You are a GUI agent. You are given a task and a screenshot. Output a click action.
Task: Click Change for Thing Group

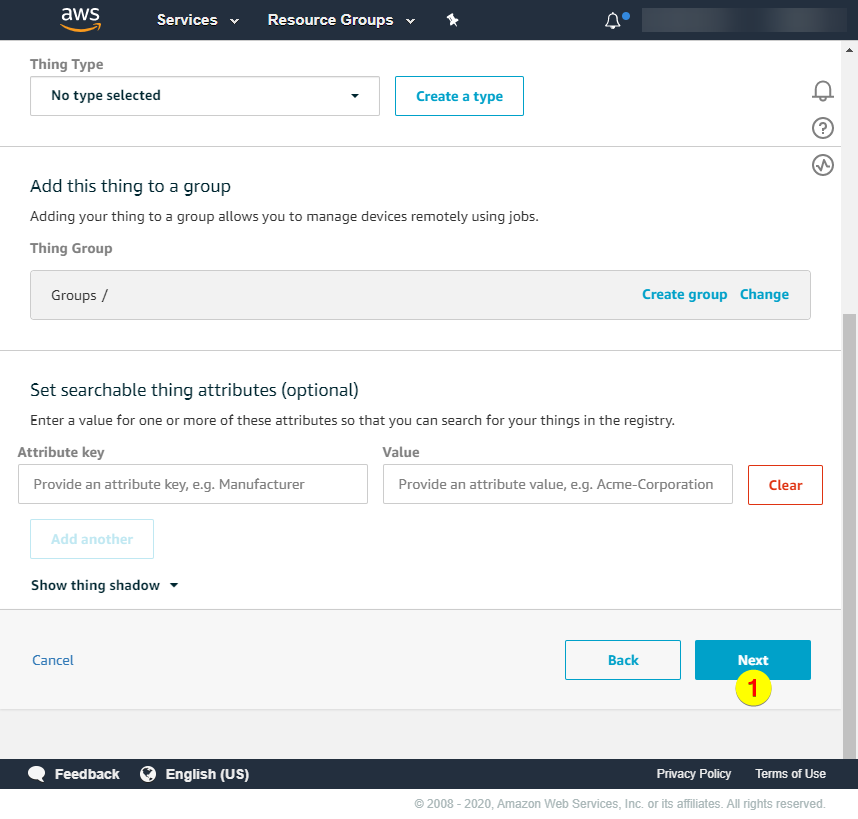(x=764, y=294)
